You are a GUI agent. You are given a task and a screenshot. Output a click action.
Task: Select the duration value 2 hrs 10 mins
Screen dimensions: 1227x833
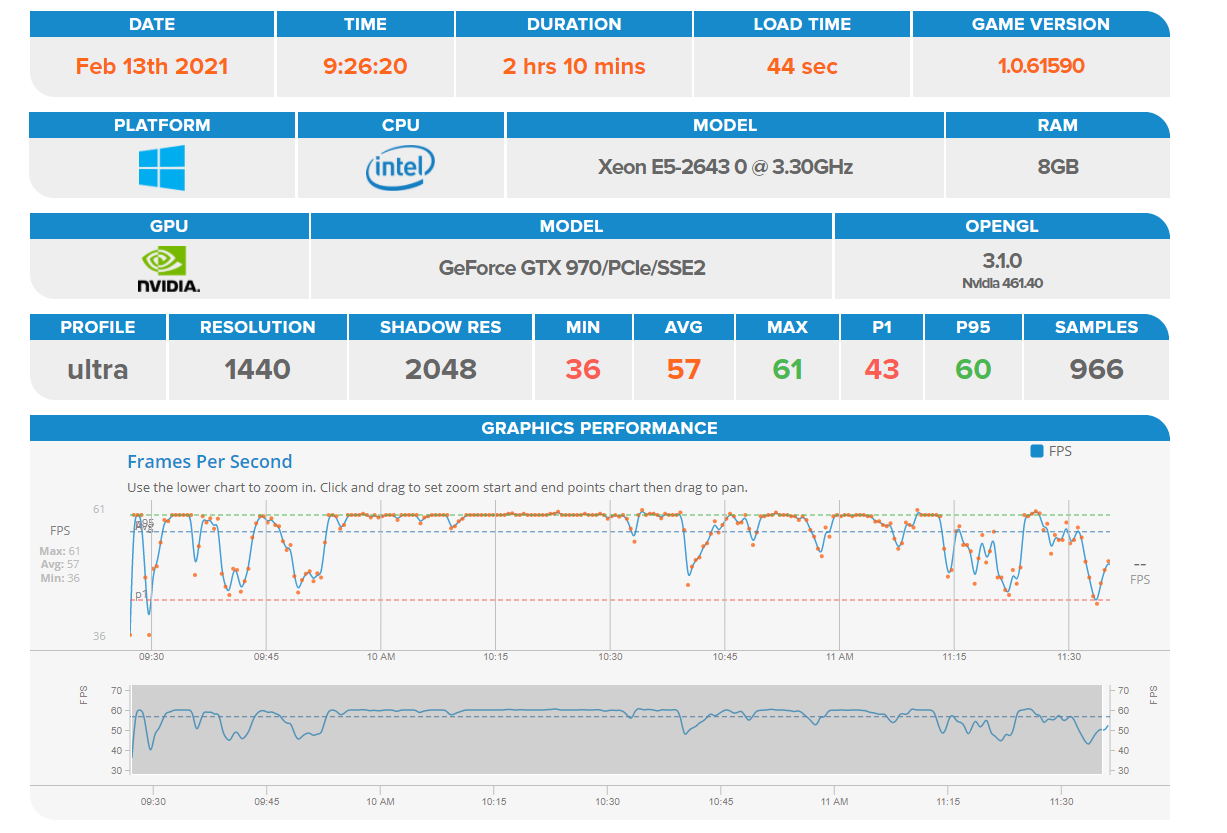574,67
